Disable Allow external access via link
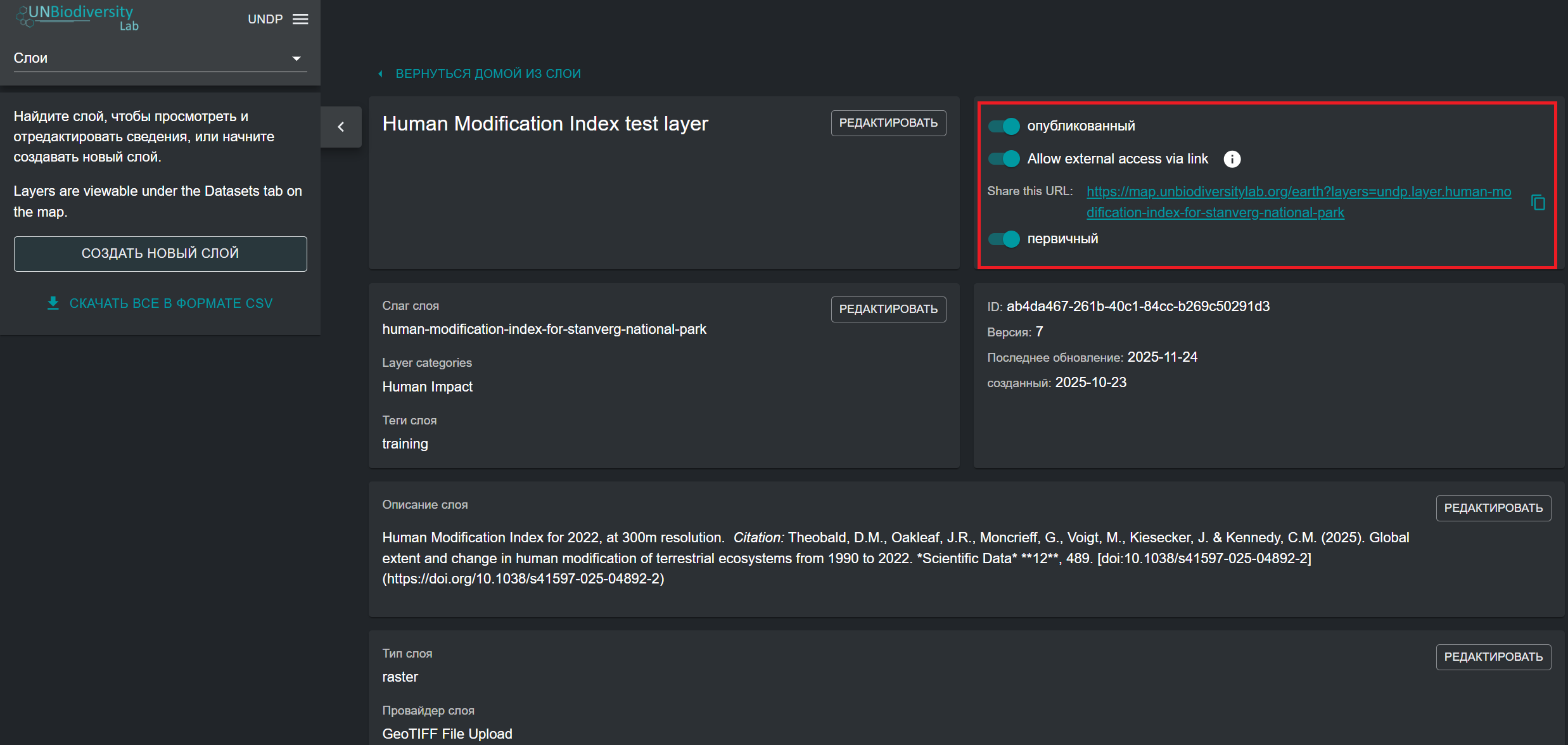The height and width of the screenshot is (745, 1568). pos(1004,158)
